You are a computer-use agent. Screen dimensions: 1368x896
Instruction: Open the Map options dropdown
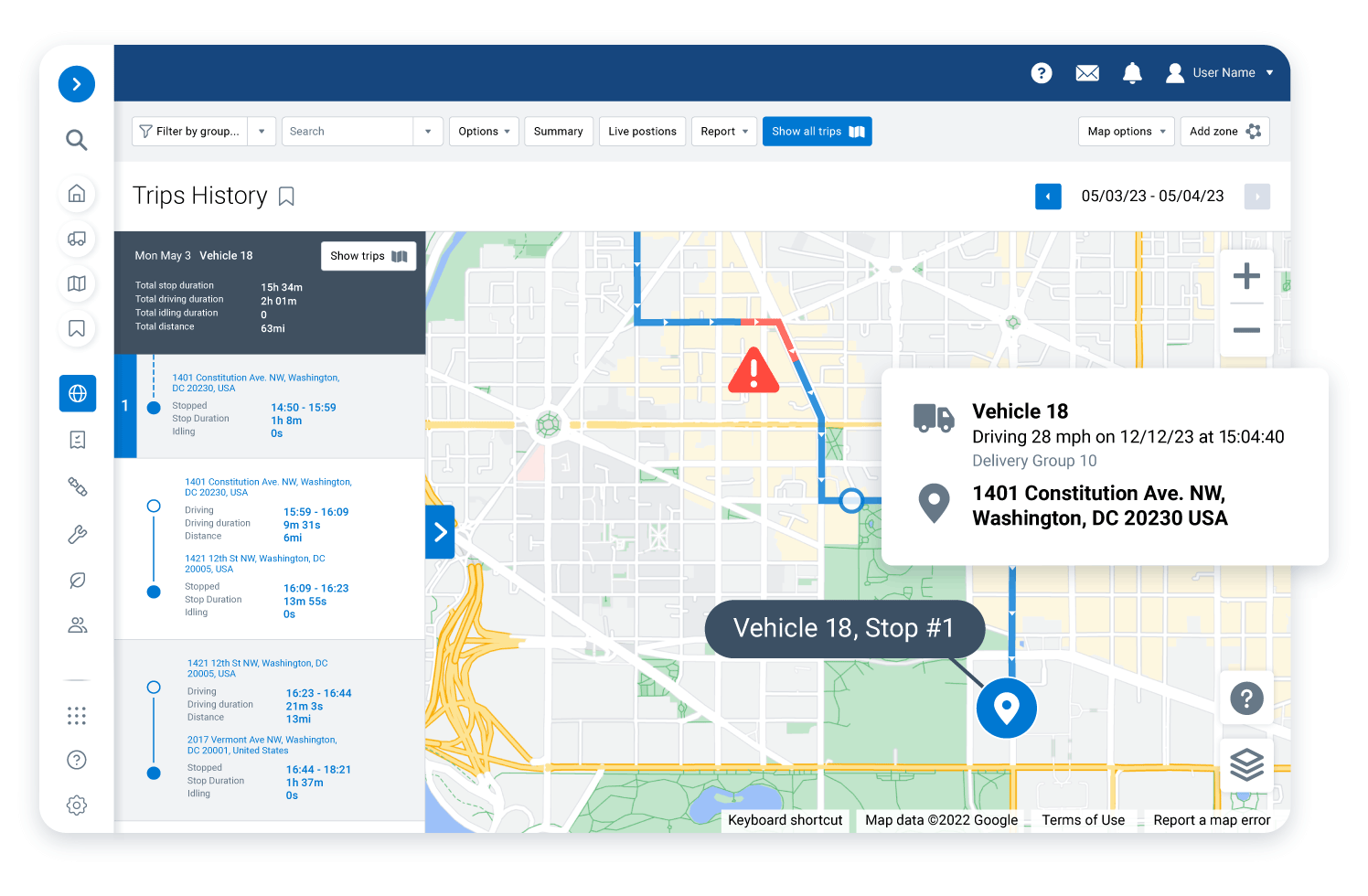1126,132
